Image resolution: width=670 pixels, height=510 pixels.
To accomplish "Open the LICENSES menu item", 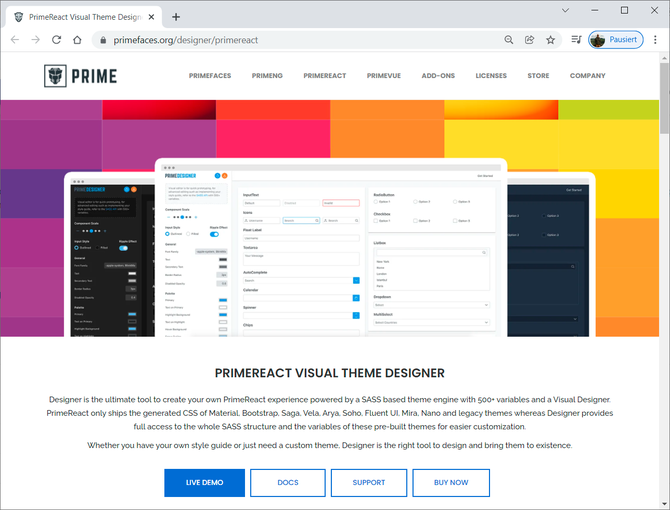I will click(x=491, y=76).
